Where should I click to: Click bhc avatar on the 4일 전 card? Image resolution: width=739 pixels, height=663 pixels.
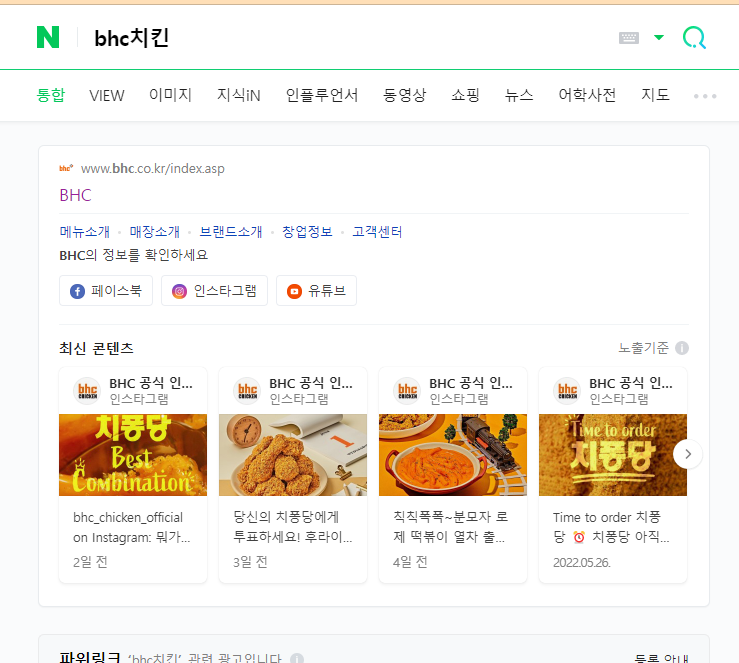click(x=408, y=391)
